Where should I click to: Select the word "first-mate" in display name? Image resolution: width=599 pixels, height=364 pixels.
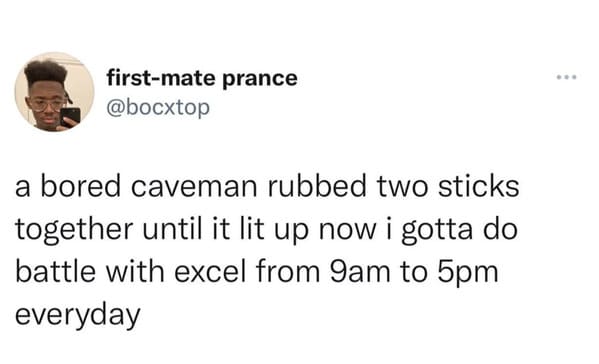[161, 78]
